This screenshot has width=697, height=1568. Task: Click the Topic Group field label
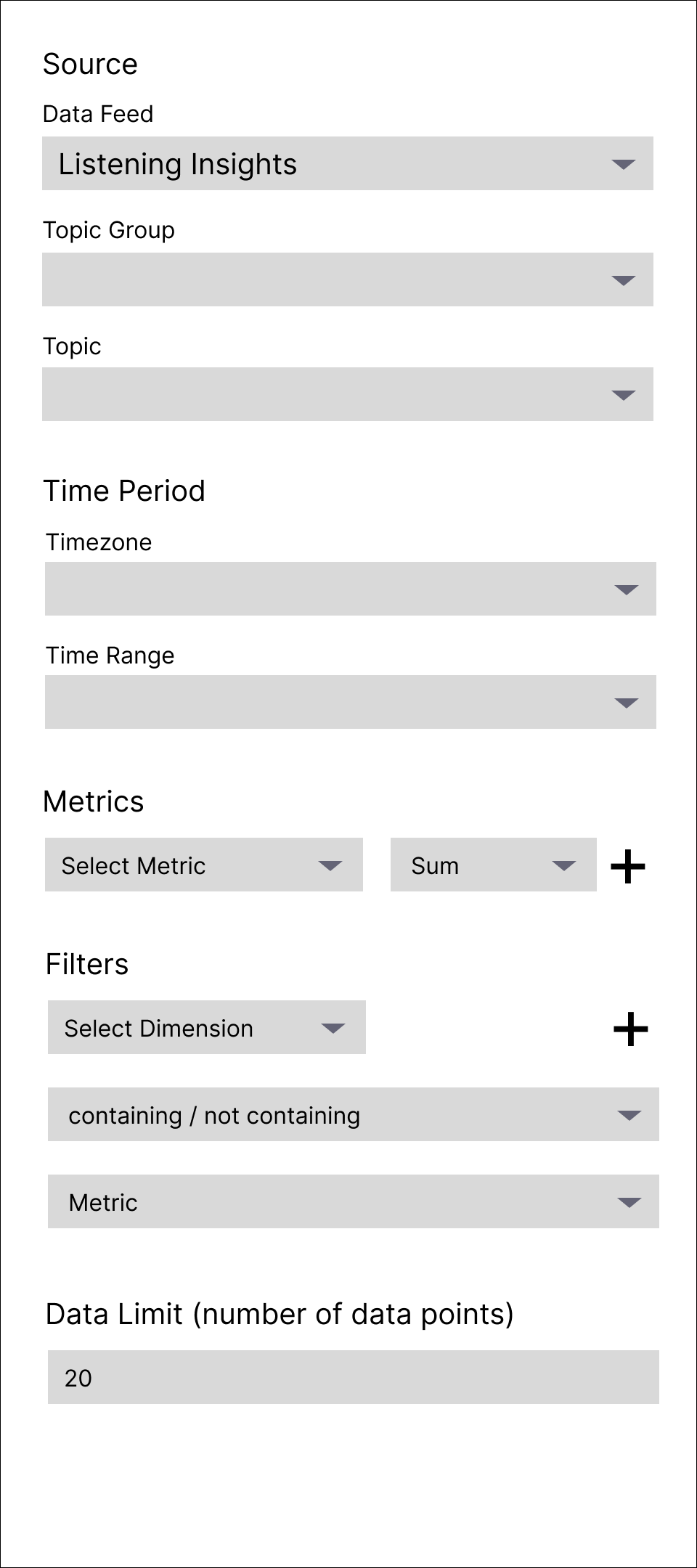[109, 230]
